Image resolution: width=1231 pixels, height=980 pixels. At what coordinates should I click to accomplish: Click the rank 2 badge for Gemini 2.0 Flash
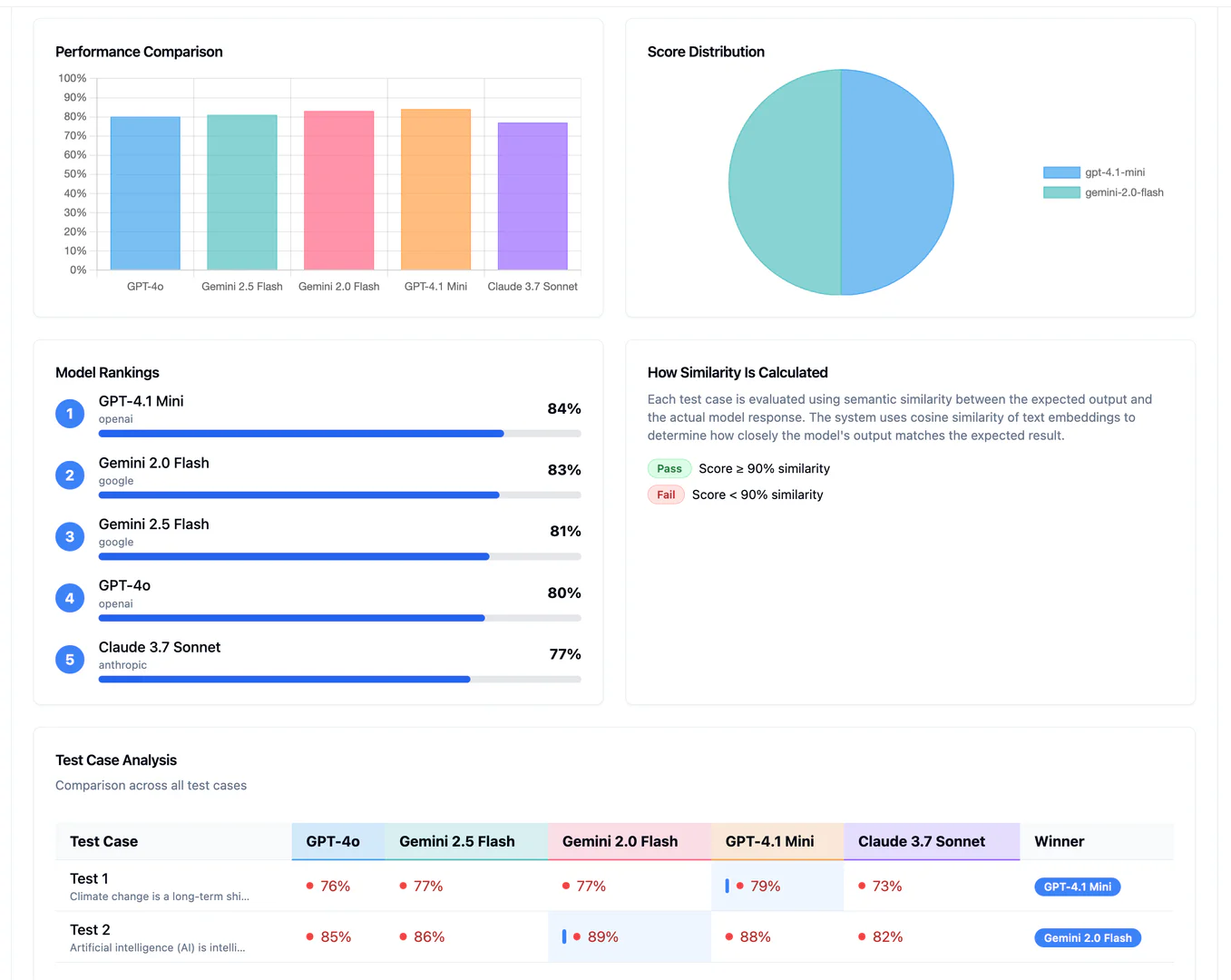coord(70,475)
